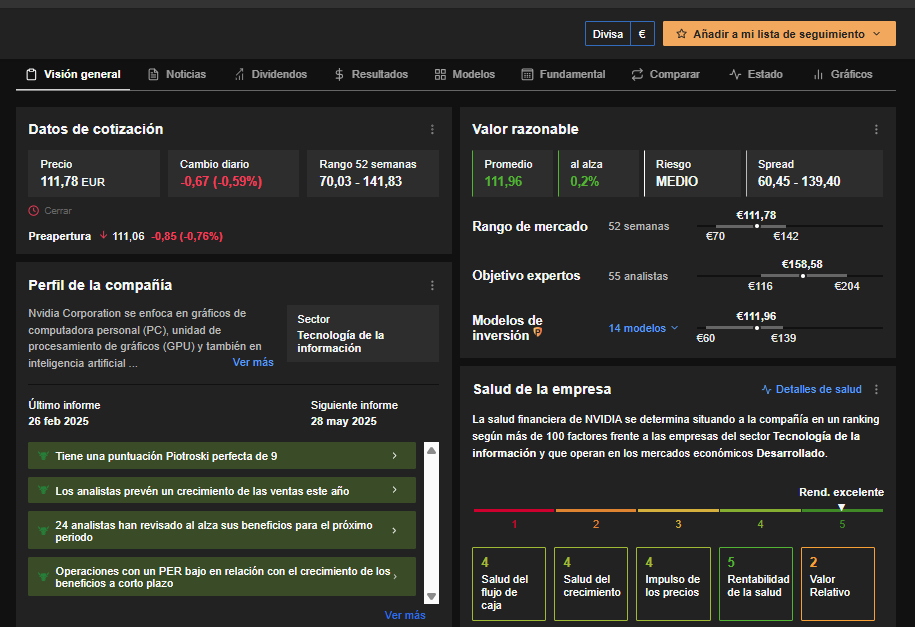This screenshot has height=627, width=915.
Task: Click the star icon in watchlist button
Action: click(x=681, y=34)
